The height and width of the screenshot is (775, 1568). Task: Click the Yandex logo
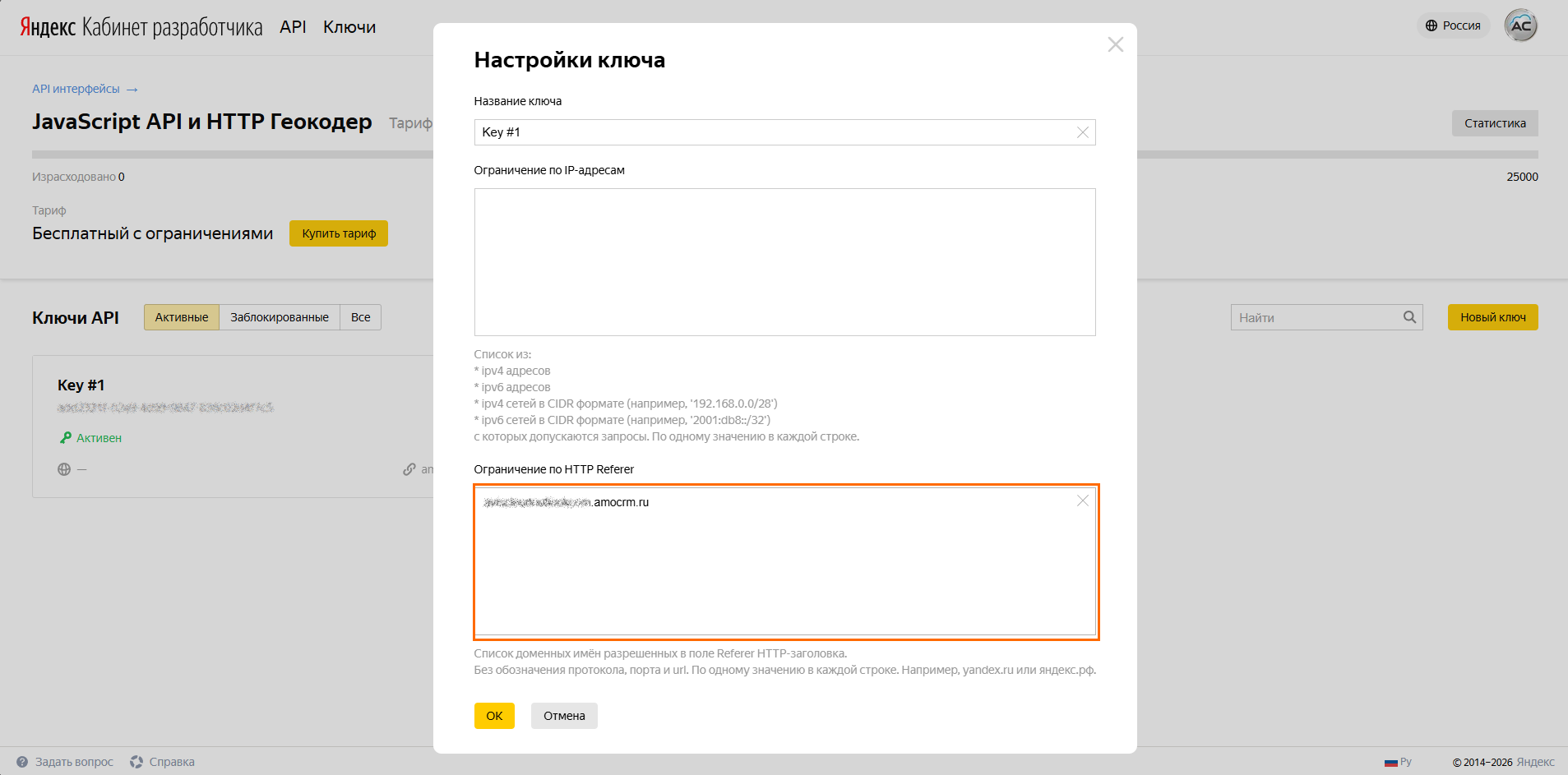point(48,27)
